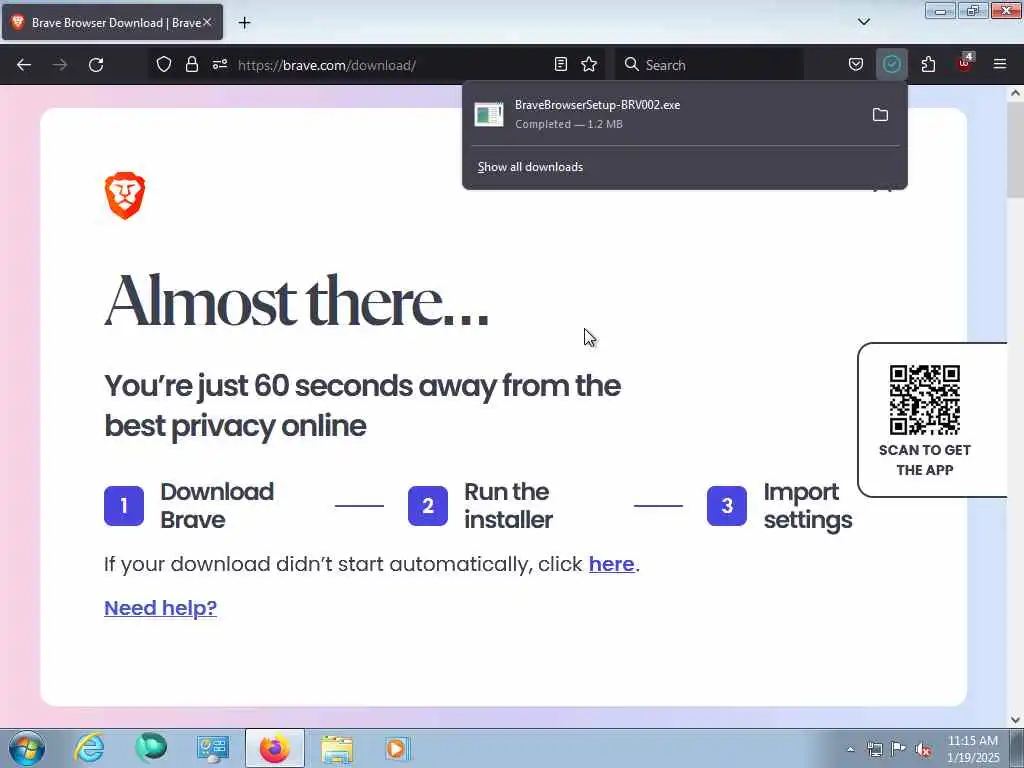Click the 'here' download link

click(611, 564)
